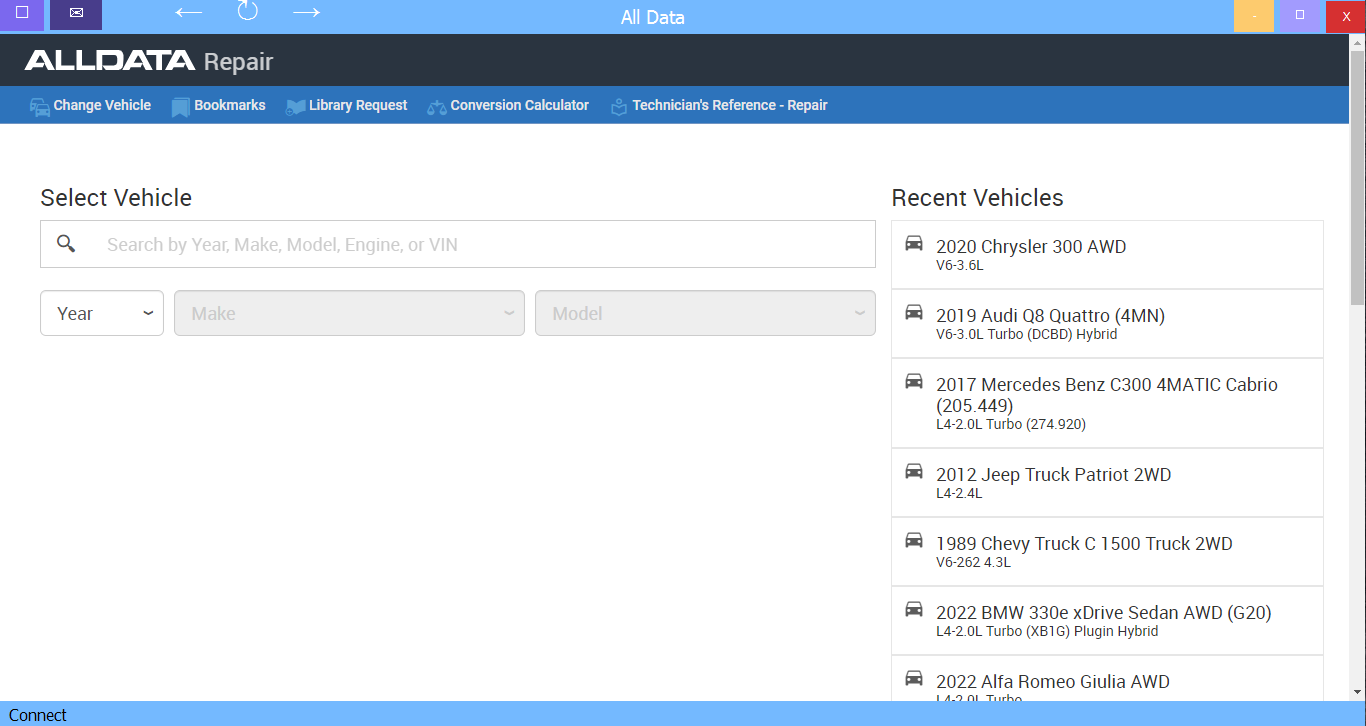
Task: Click the refresh arrow in the title bar
Action: click(247, 13)
